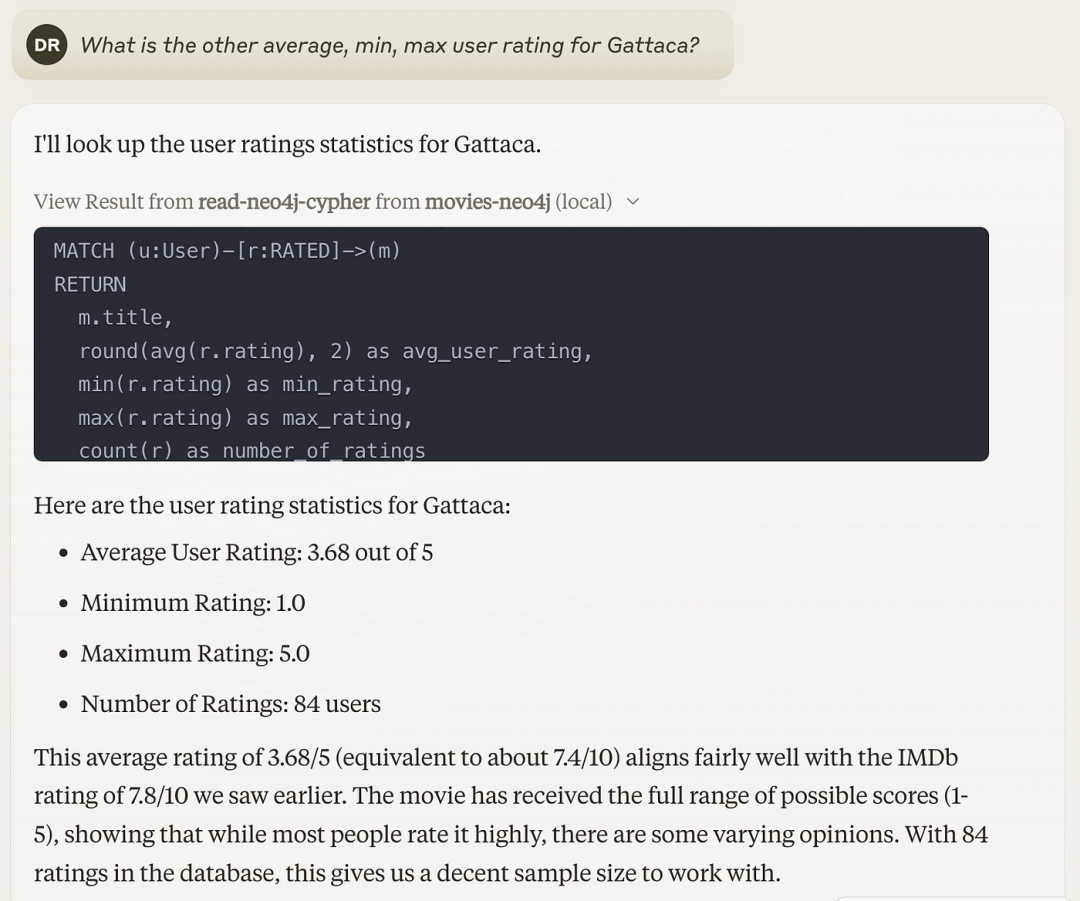Click the movies-neo4j server name
This screenshot has width=1080, height=901.
(x=487, y=202)
